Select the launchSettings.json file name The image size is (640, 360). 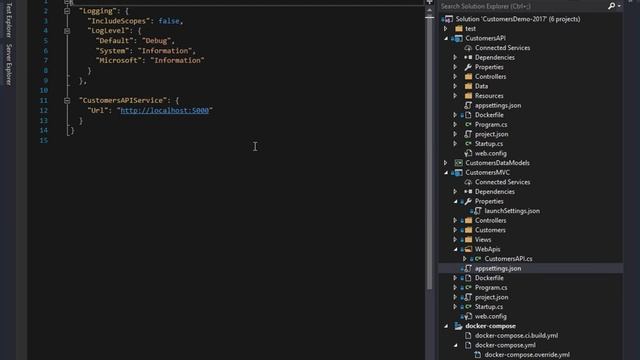[x=512, y=211]
